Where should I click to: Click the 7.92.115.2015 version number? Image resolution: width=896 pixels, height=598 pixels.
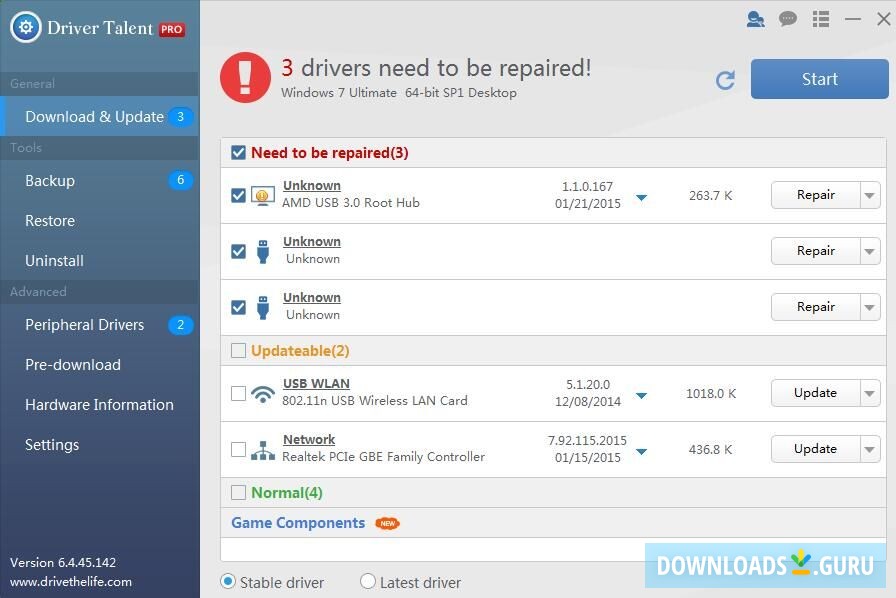click(587, 441)
